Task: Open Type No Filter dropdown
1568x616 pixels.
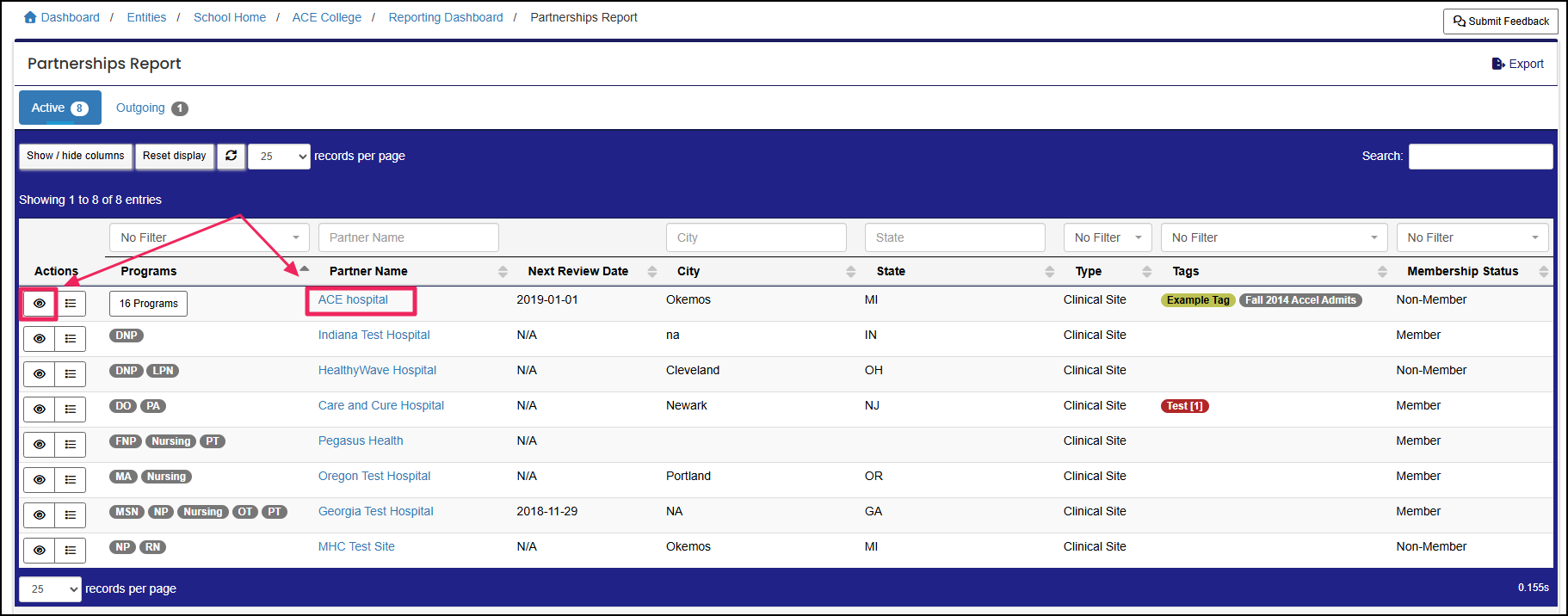Action: point(1108,237)
